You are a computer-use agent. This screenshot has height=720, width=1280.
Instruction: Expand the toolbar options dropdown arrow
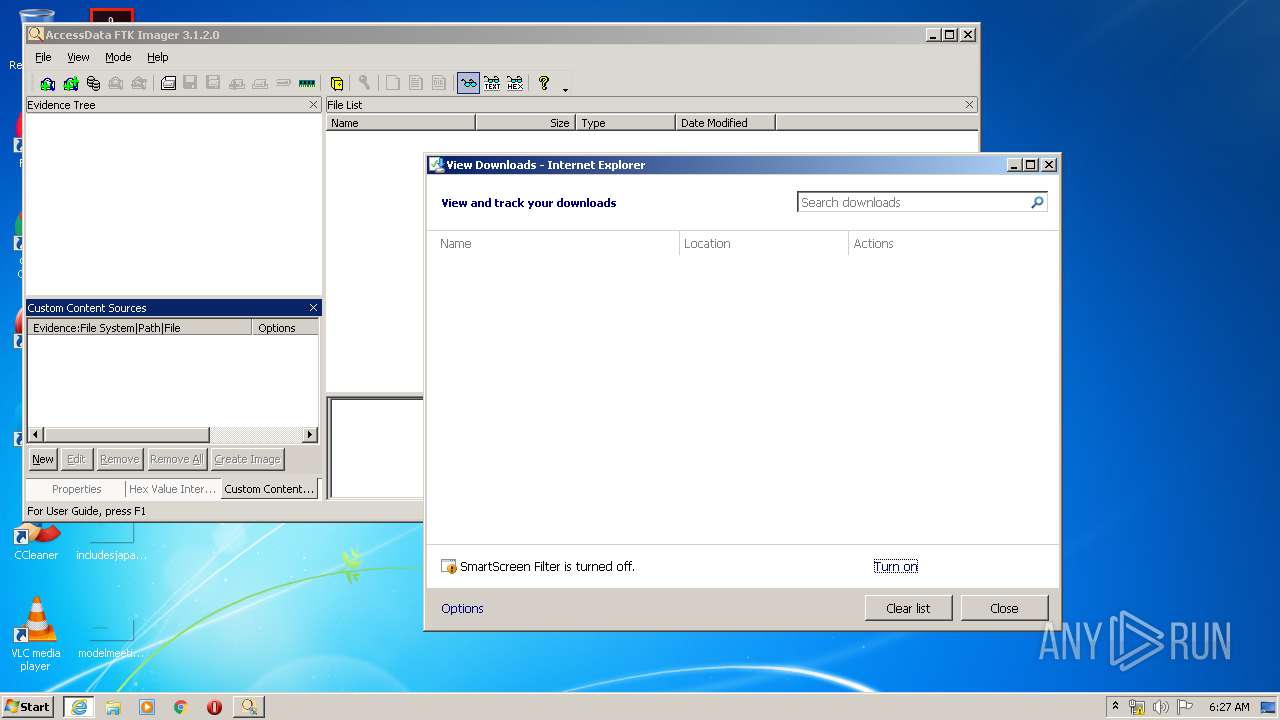[565, 89]
